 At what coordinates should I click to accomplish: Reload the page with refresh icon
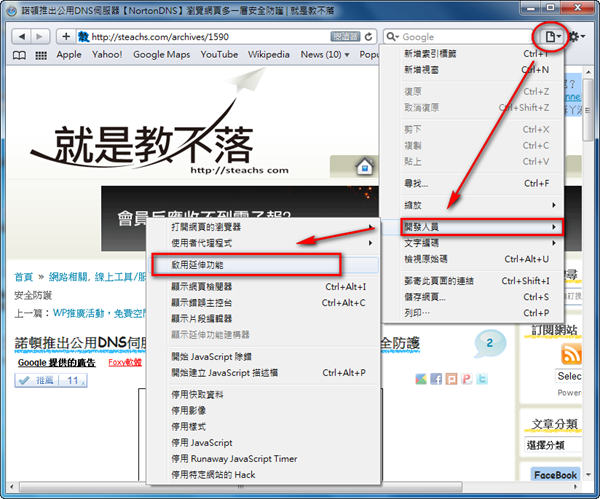coord(368,37)
